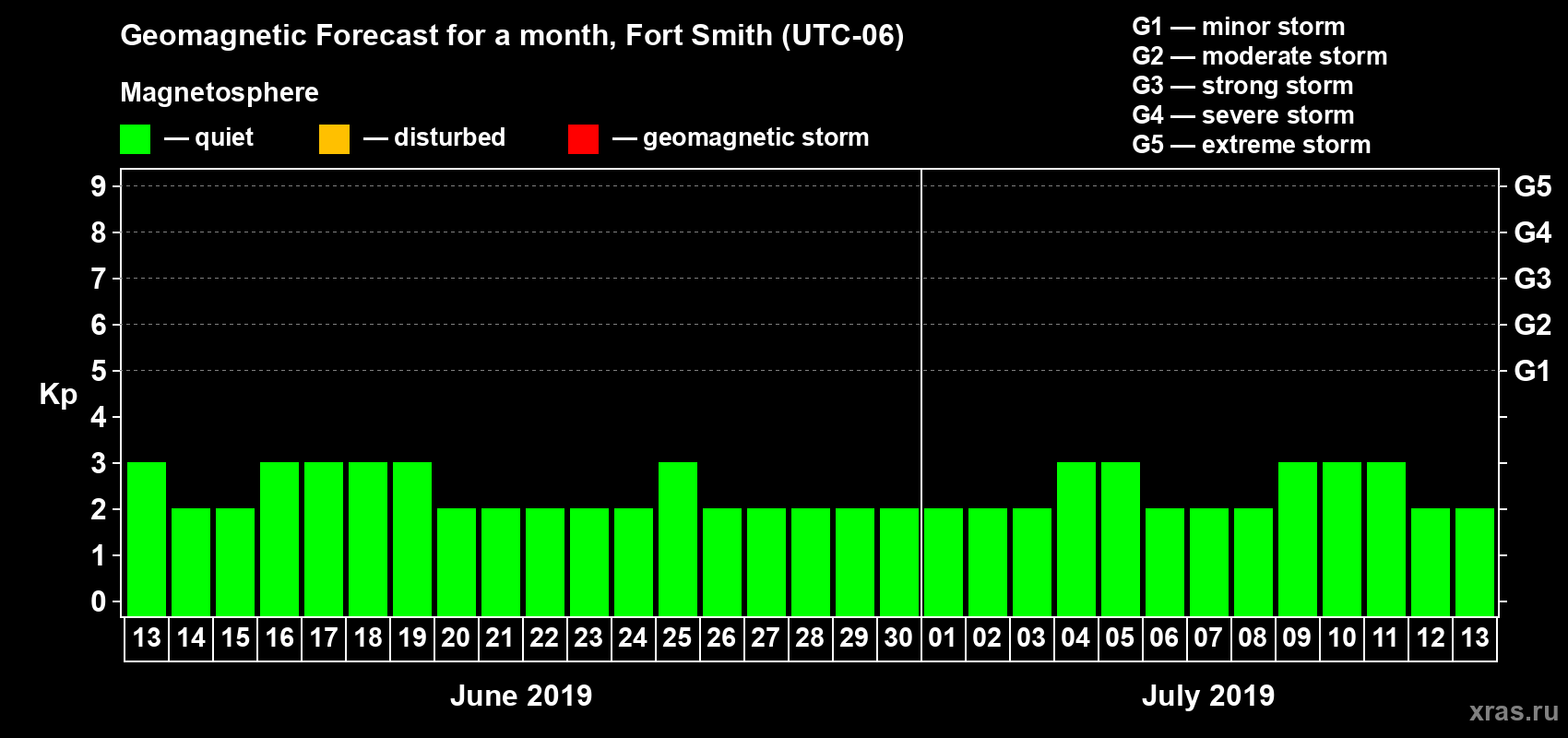Select the bar for June 16

click(279, 539)
